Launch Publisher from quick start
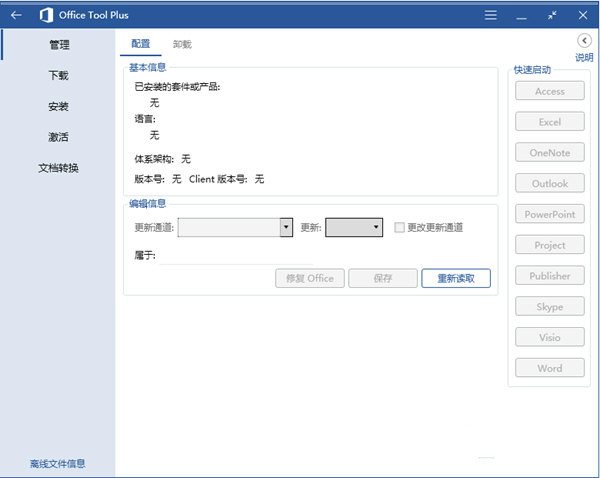Image resolution: width=600 pixels, height=478 pixels. [x=549, y=276]
